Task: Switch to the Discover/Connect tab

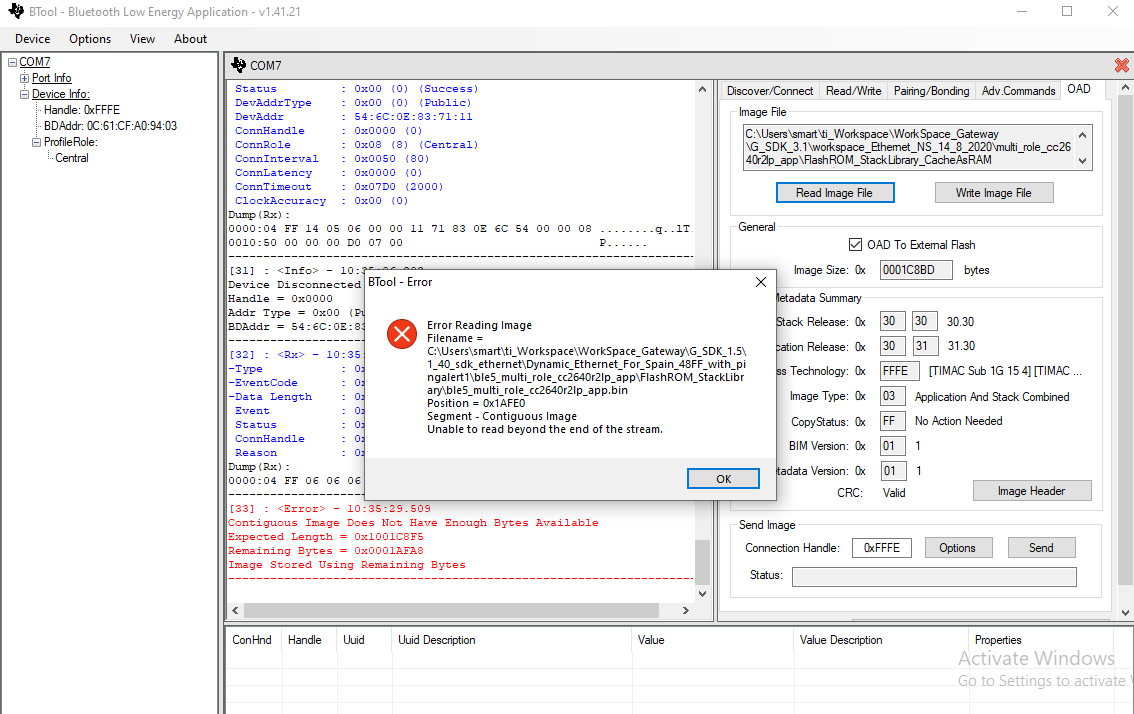Action: pos(770,90)
